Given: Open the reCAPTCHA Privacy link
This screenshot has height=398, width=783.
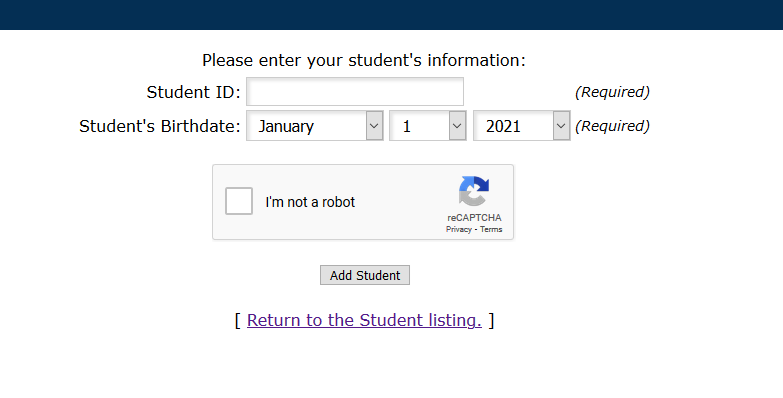Looking at the screenshot, I should click(458, 229).
